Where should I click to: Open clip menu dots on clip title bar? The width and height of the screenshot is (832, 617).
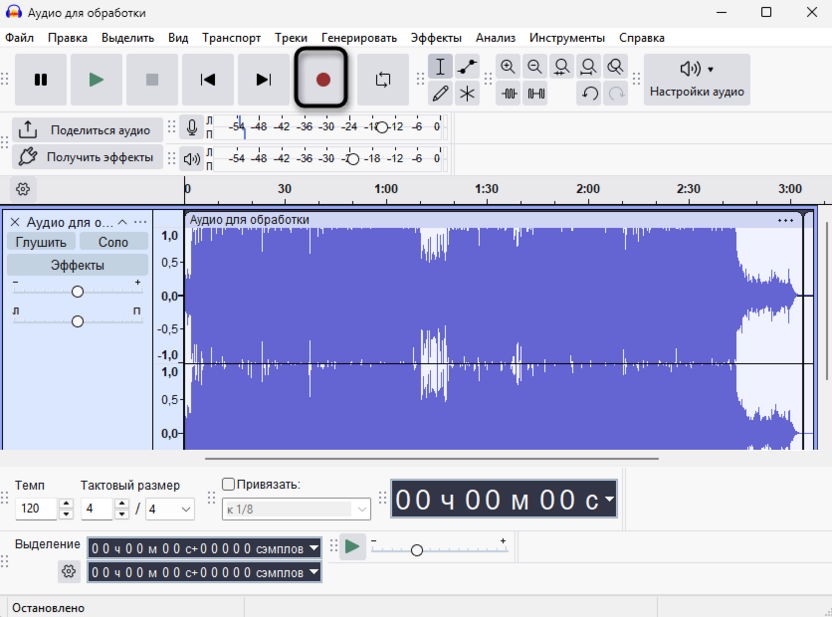[x=785, y=220]
